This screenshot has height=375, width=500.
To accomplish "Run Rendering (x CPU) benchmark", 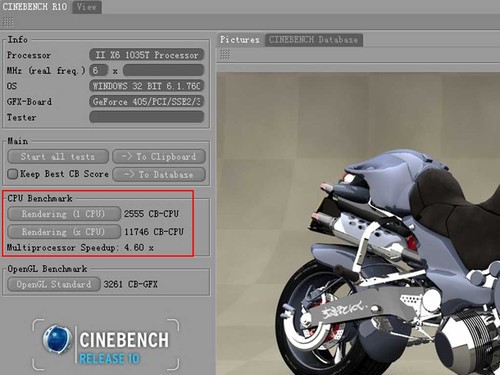I will pos(64,232).
